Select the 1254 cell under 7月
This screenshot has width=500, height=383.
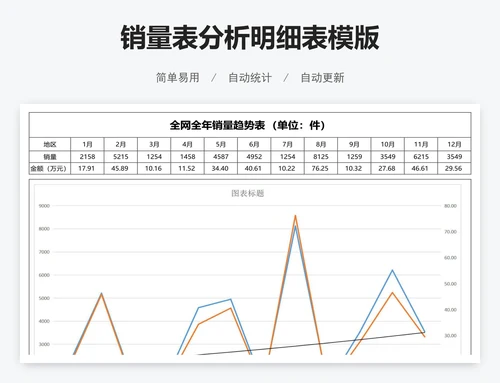tap(287, 157)
